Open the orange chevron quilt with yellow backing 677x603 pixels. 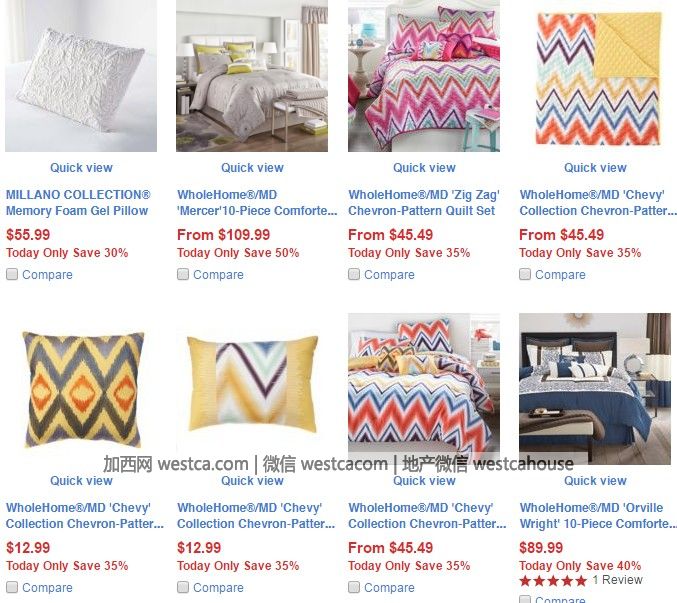[x=598, y=79]
